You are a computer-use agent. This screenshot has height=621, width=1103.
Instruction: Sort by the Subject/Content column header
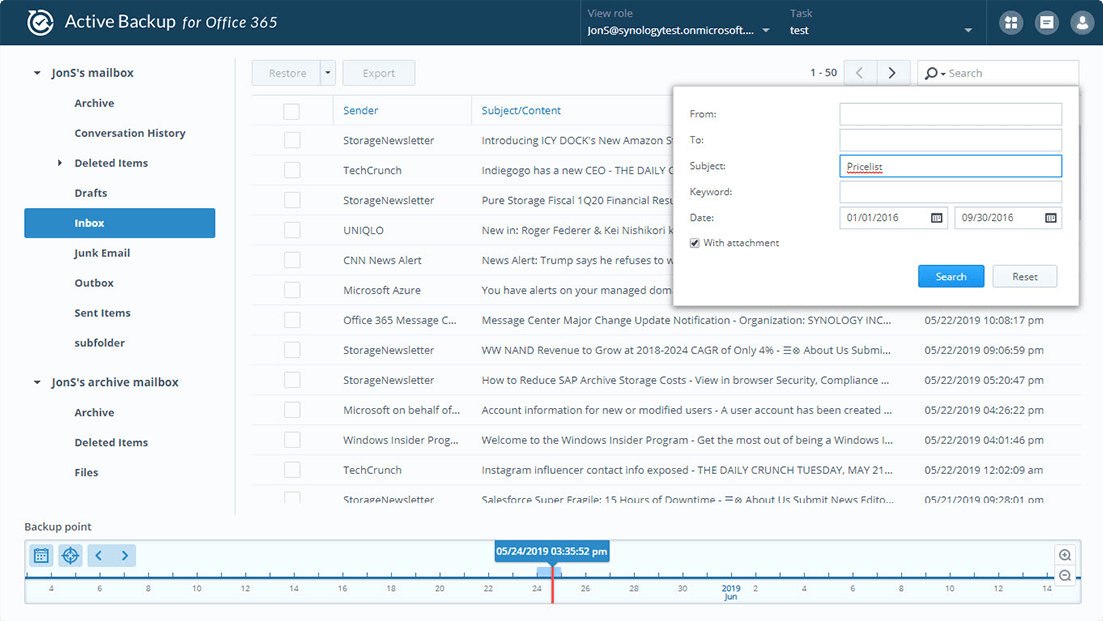(x=521, y=110)
